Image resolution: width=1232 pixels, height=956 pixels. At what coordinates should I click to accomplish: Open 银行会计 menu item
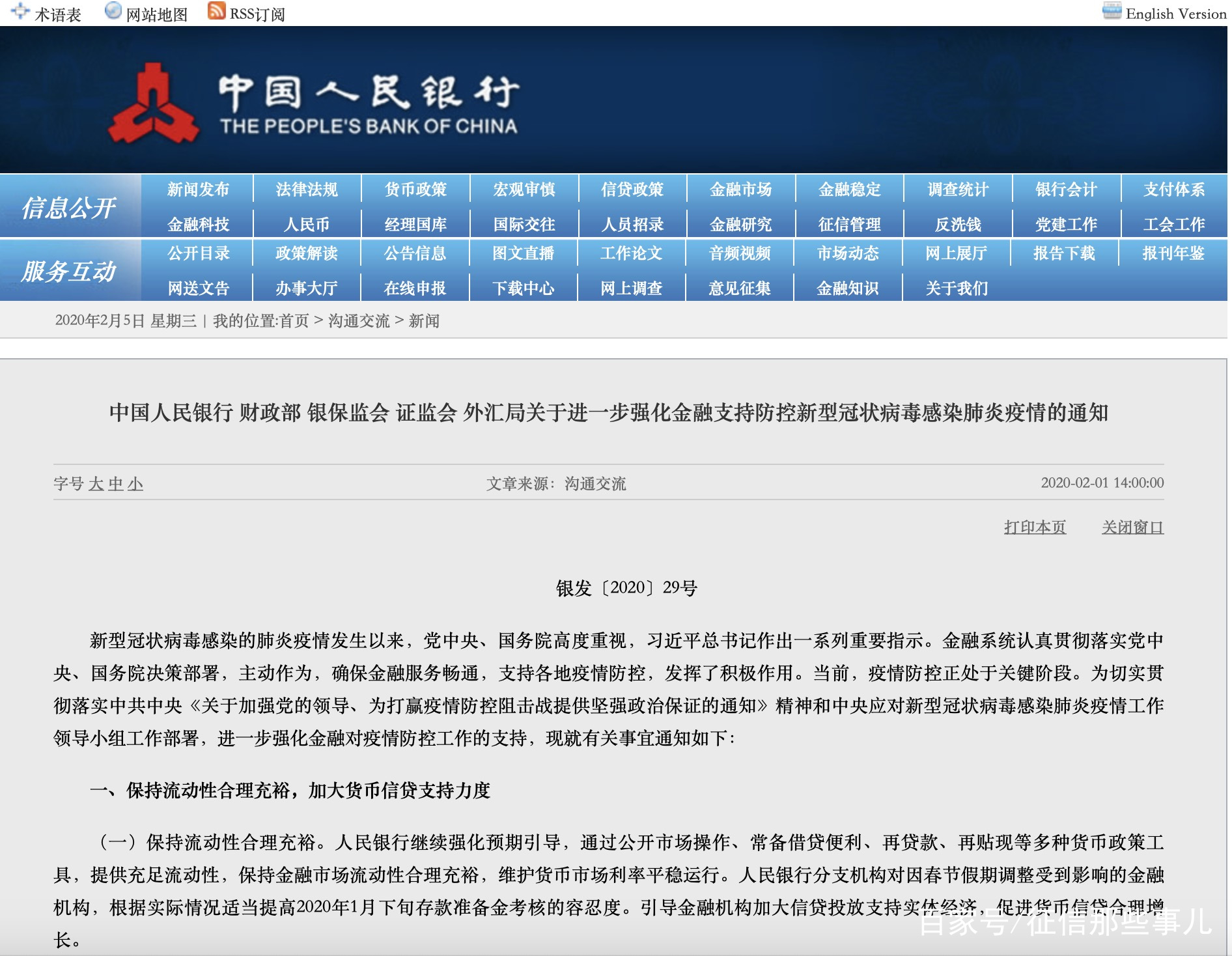coord(1067,190)
